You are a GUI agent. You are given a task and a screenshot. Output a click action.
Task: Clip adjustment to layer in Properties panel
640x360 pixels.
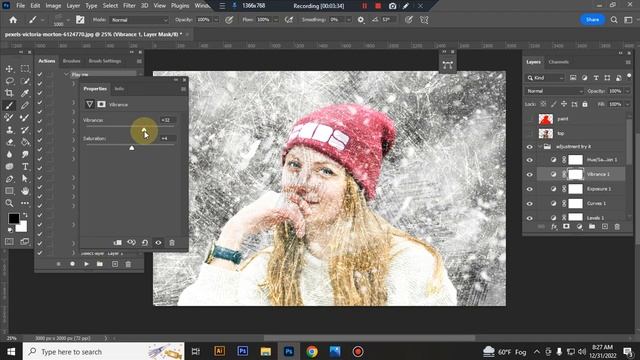118,242
